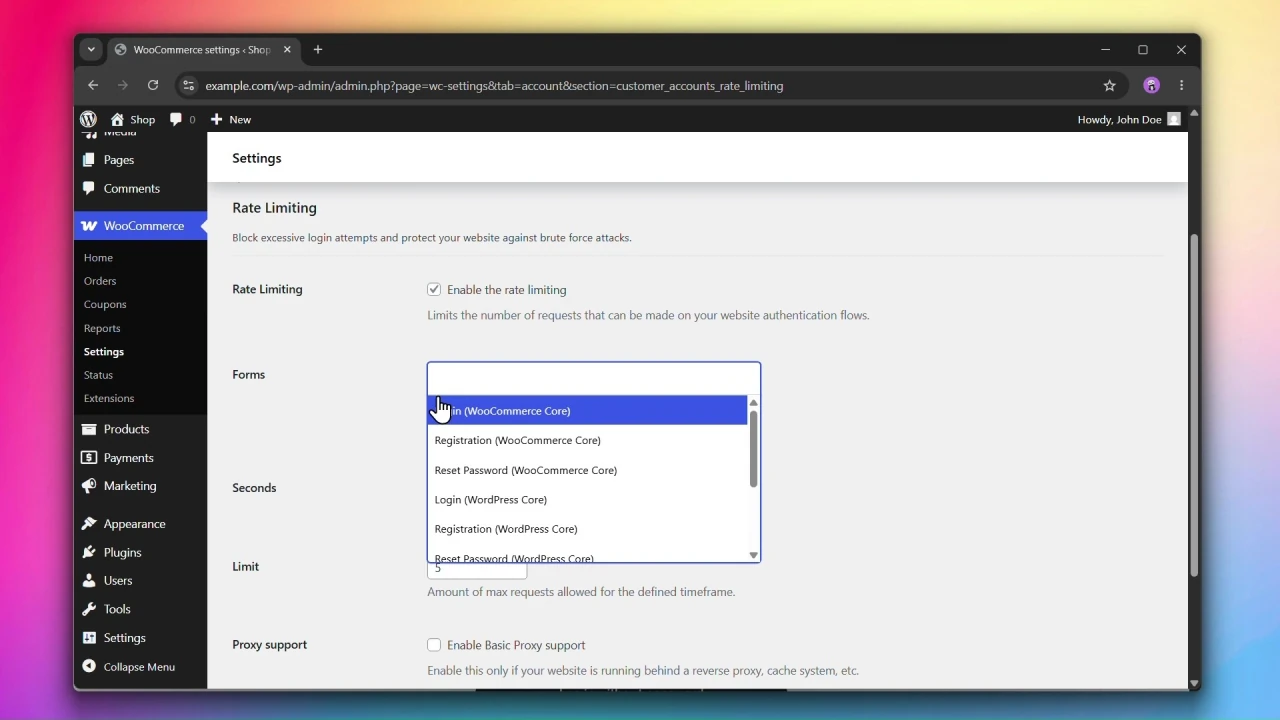The width and height of the screenshot is (1280, 720).
Task: Choose Registration (WordPress Core) option
Action: (x=588, y=530)
